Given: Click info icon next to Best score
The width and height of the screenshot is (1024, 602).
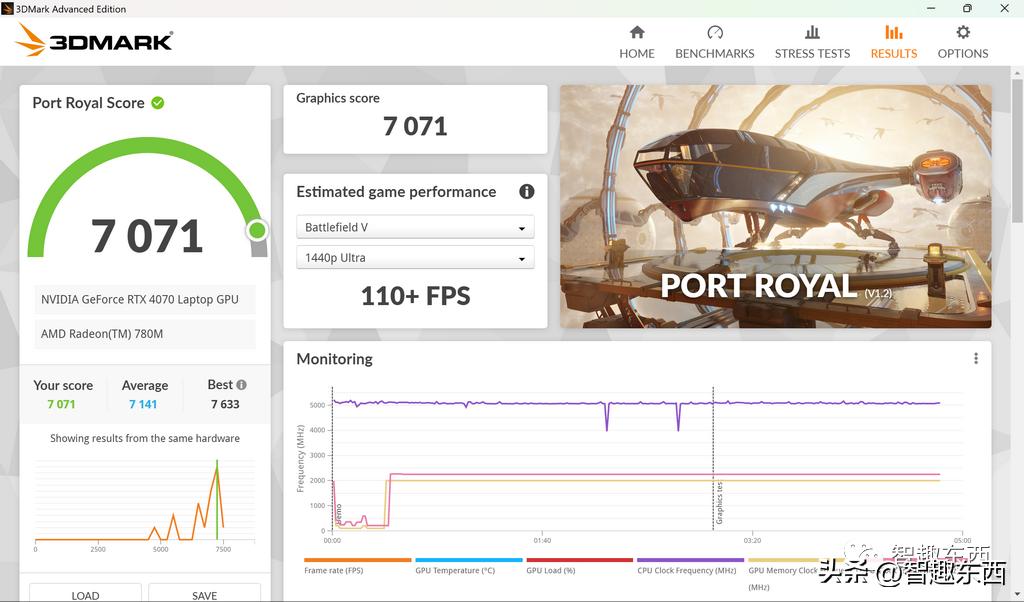Looking at the screenshot, I should coord(241,385).
